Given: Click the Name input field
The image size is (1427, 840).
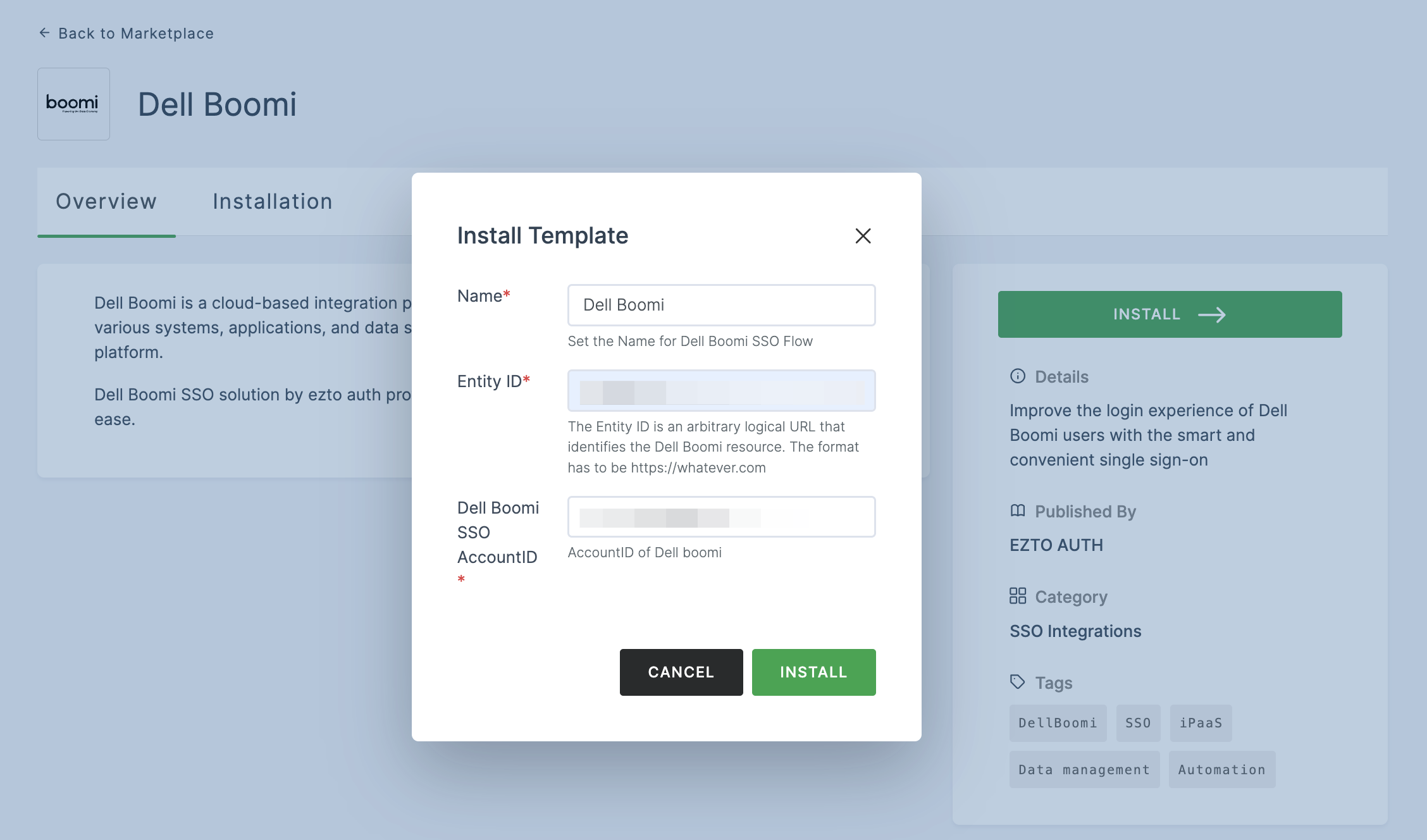Looking at the screenshot, I should click(x=721, y=305).
